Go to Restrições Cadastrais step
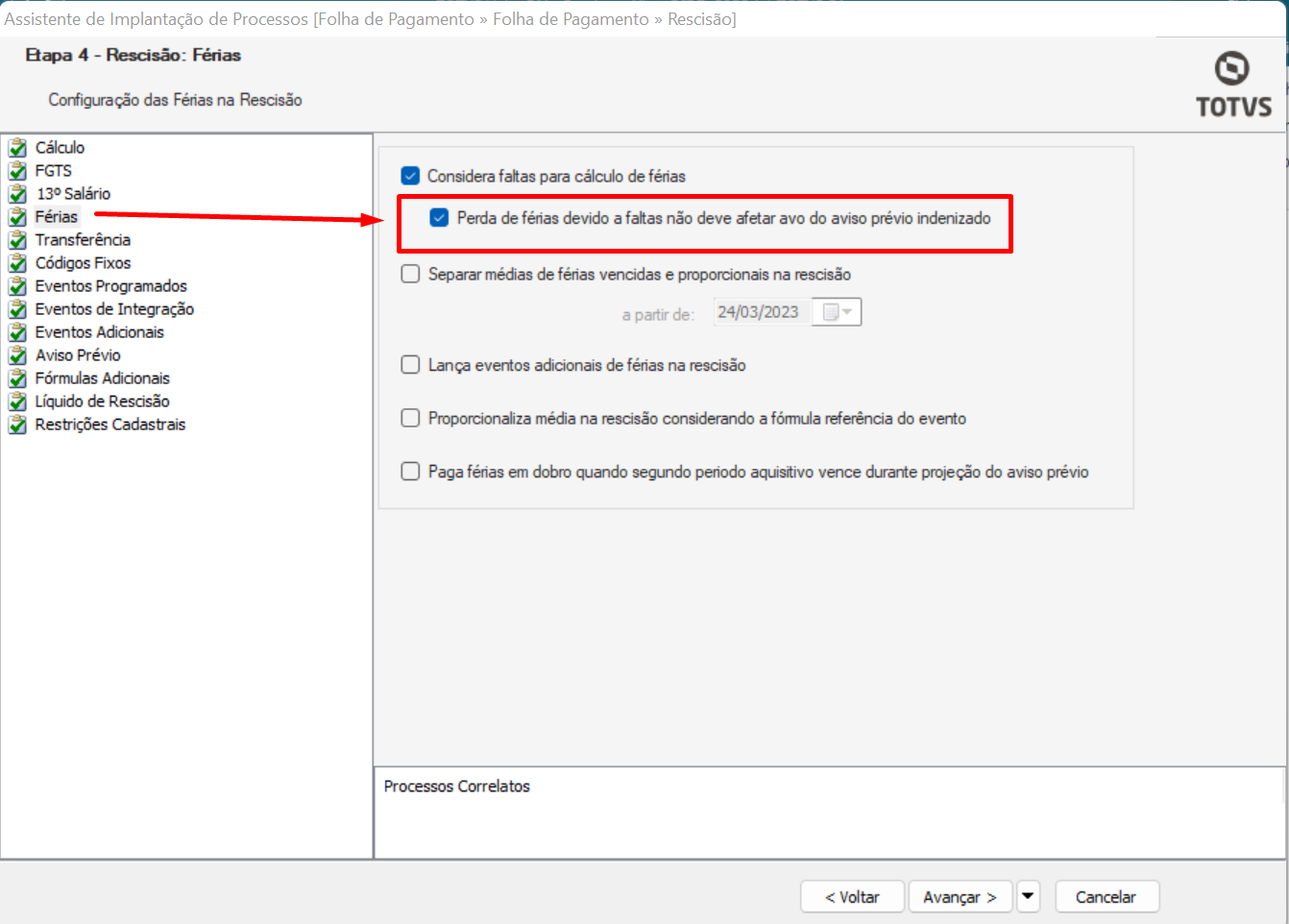The image size is (1289, 924). coord(110,425)
